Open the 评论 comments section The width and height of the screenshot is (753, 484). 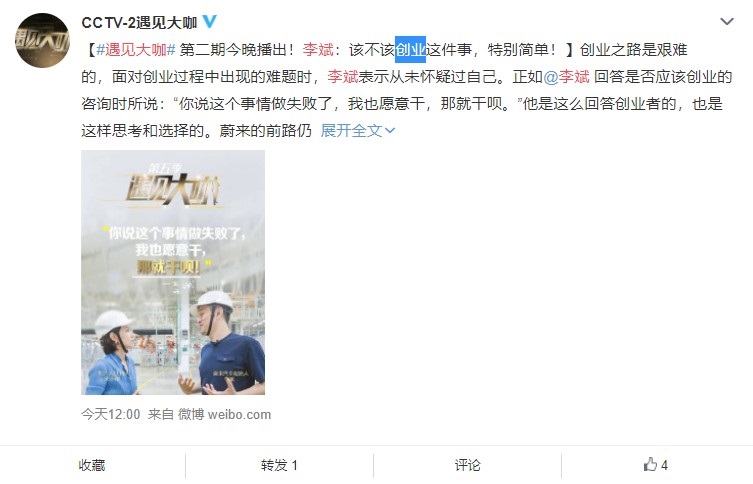coord(467,465)
